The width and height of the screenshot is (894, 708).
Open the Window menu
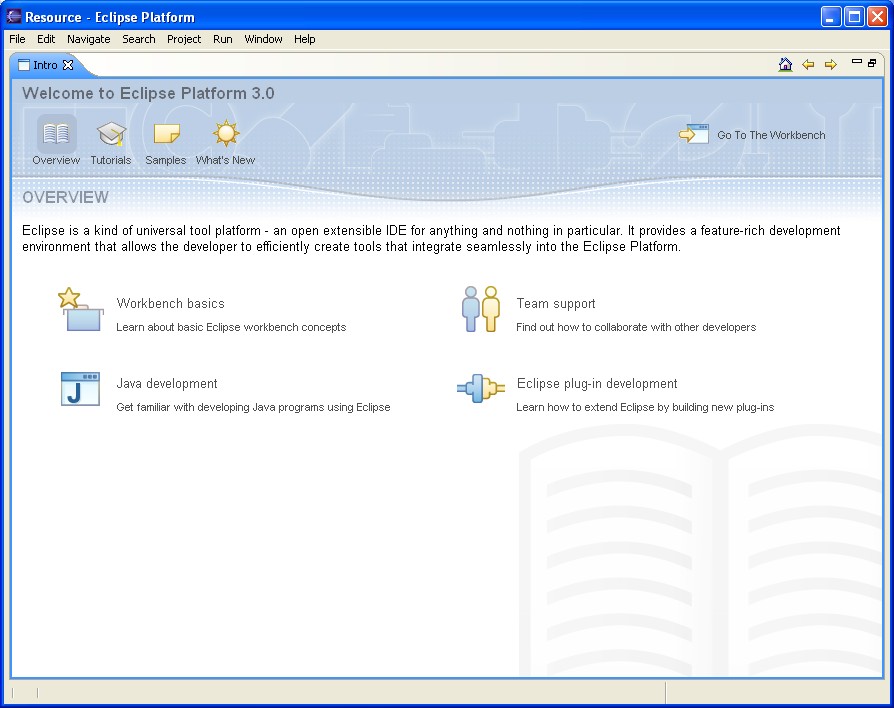263,39
